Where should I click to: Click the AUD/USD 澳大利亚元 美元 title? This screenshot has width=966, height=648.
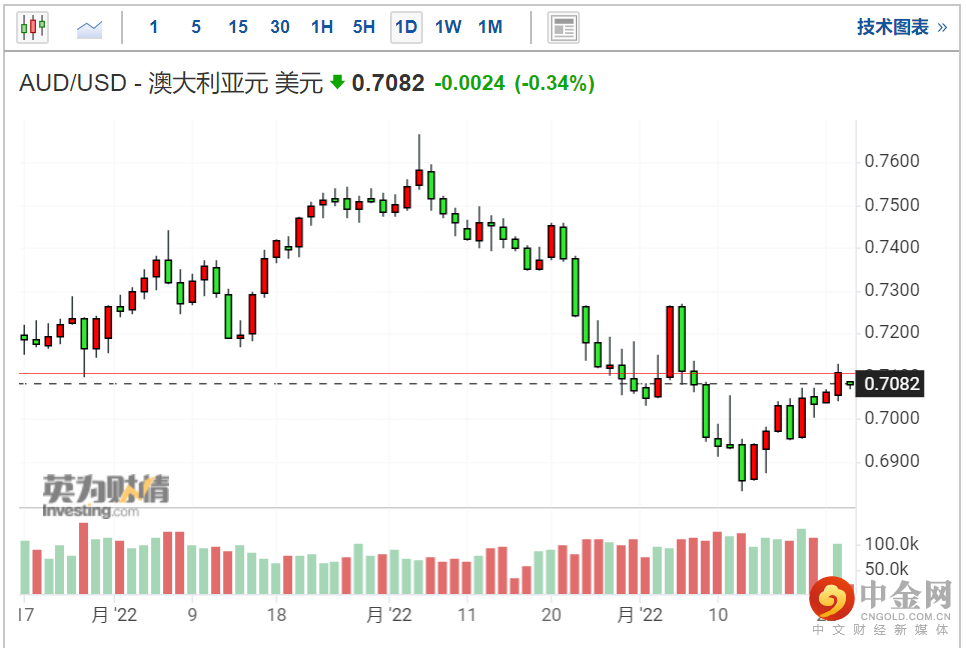[x=171, y=83]
